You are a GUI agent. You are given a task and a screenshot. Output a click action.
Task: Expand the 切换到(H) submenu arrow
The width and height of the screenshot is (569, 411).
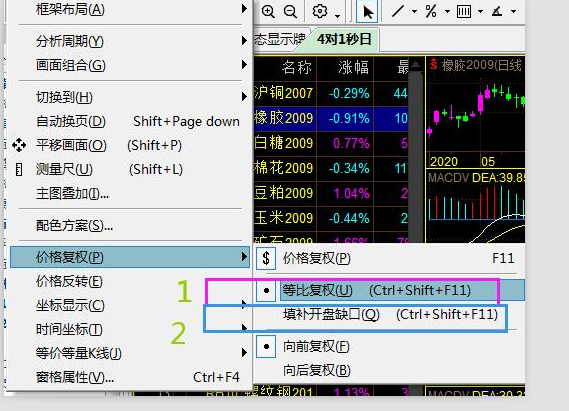pos(244,97)
